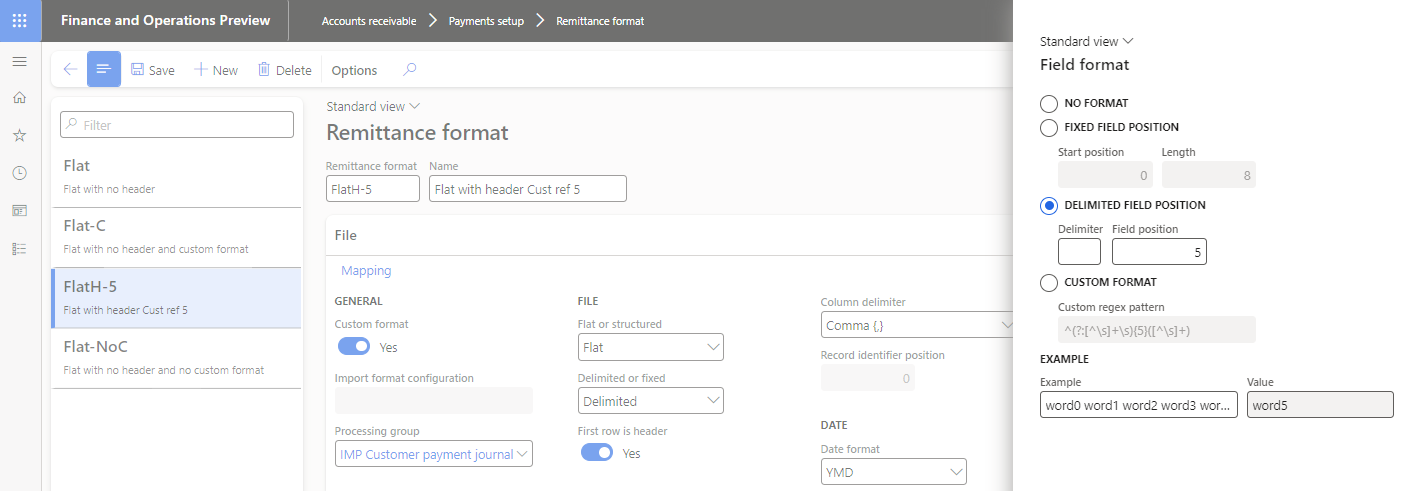The width and height of the screenshot is (1402, 491).
Task: Open the Flat or structured dropdown
Action: click(x=650, y=348)
